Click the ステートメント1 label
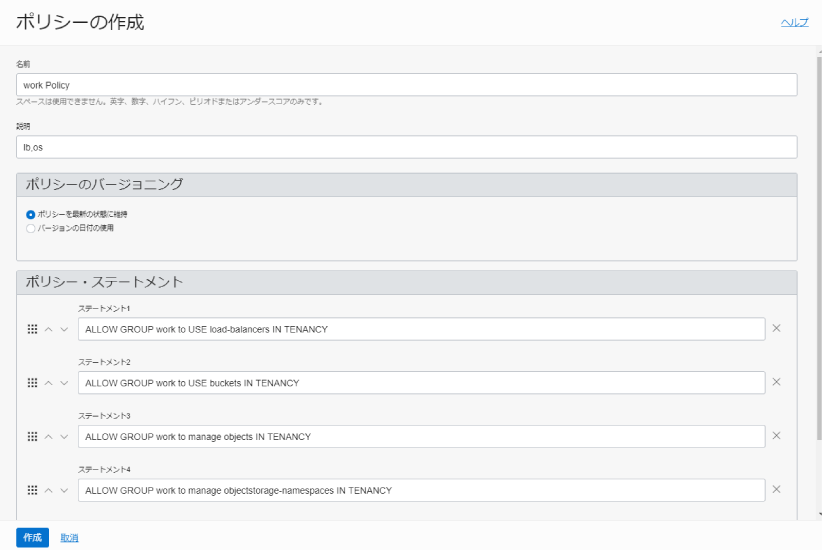This screenshot has width=822, height=550. click(104, 308)
